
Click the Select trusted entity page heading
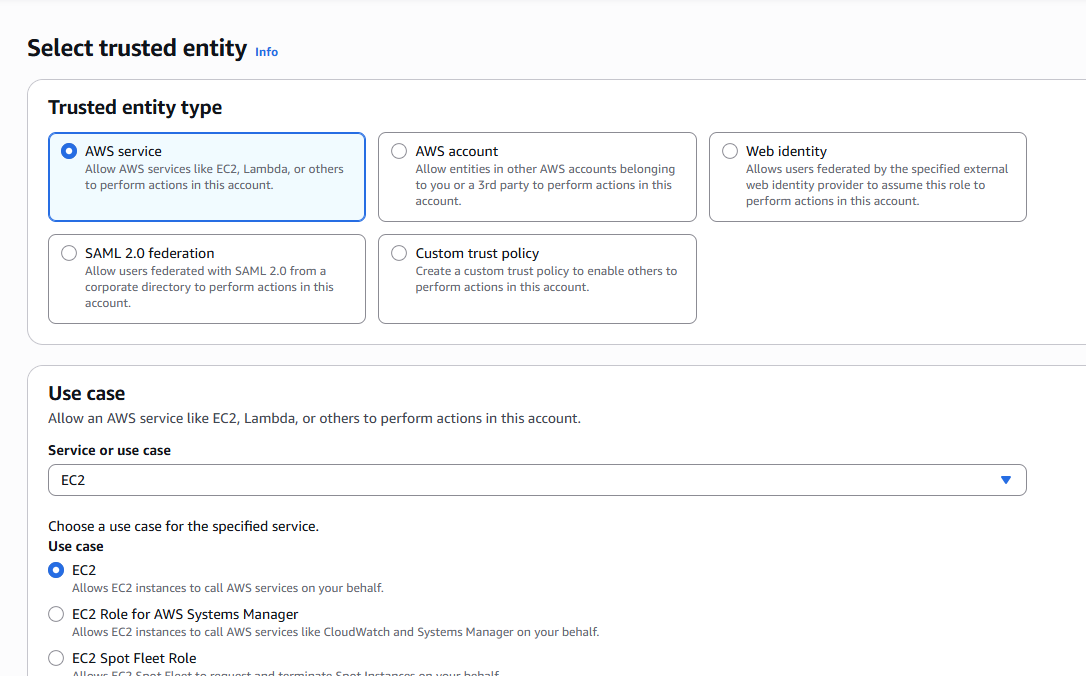[x=137, y=48]
